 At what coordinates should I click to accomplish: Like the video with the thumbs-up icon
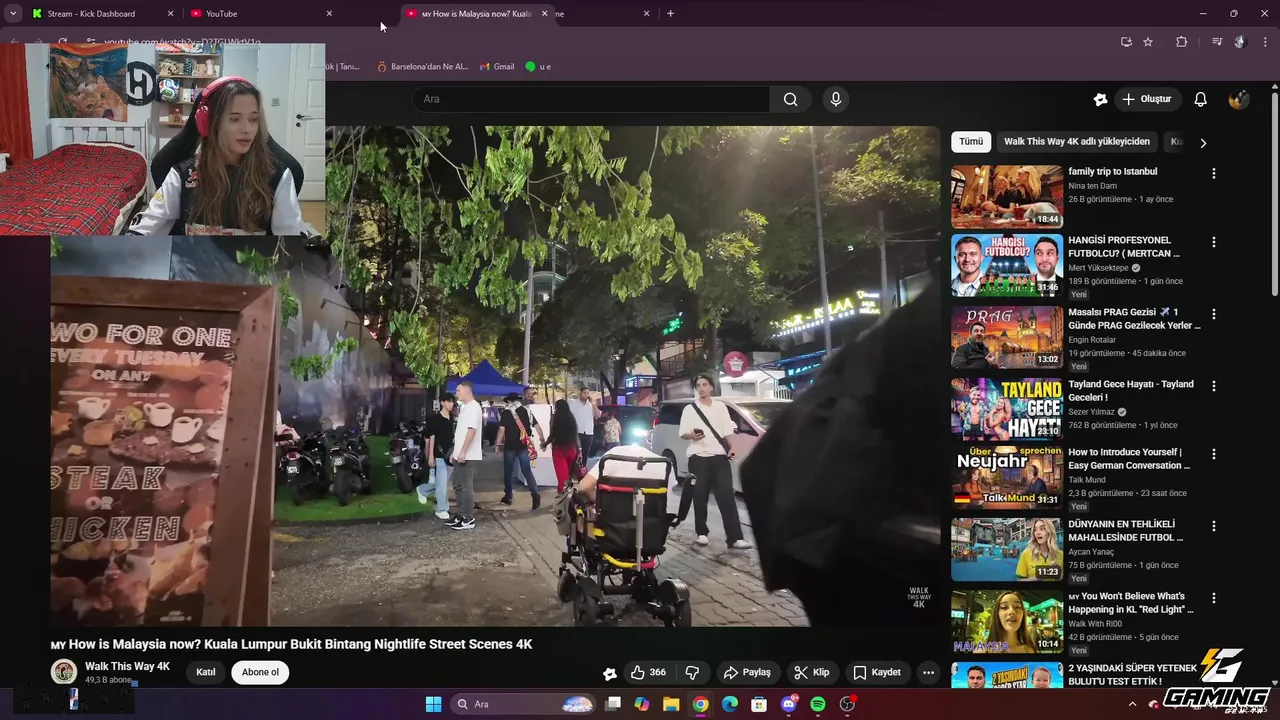[648, 672]
